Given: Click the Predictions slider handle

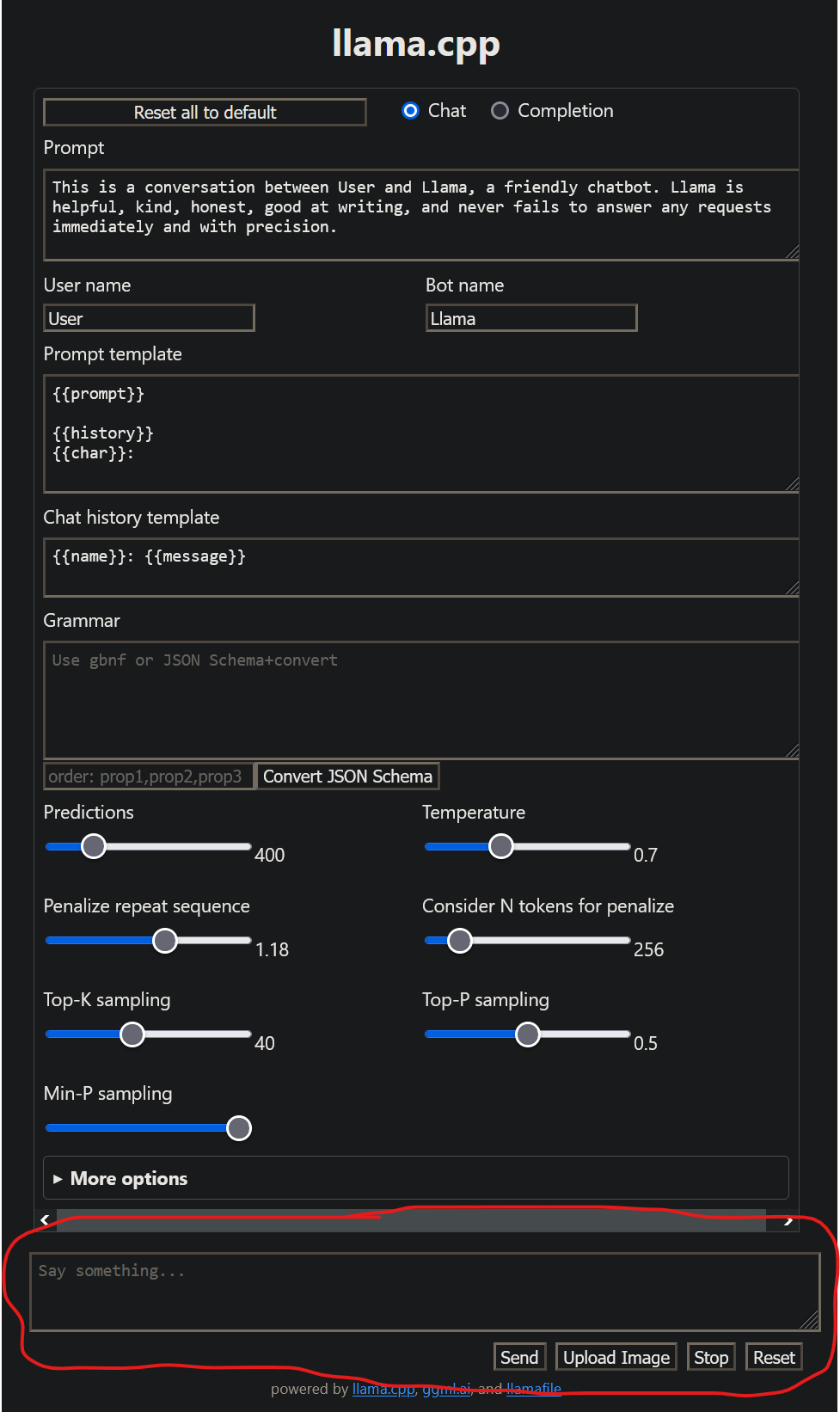Looking at the screenshot, I should tap(94, 846).
